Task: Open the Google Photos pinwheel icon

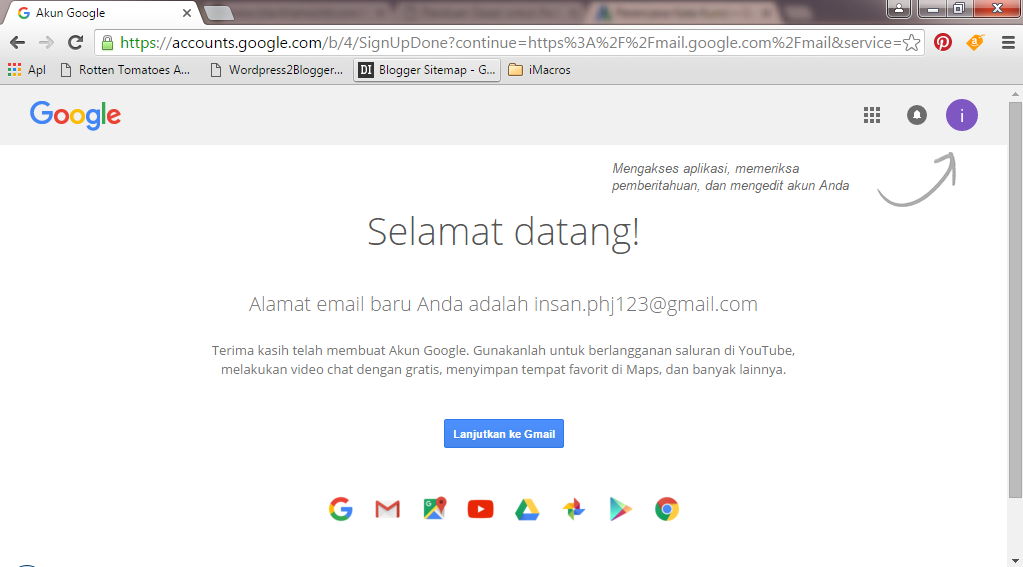Action: point(574,509)
